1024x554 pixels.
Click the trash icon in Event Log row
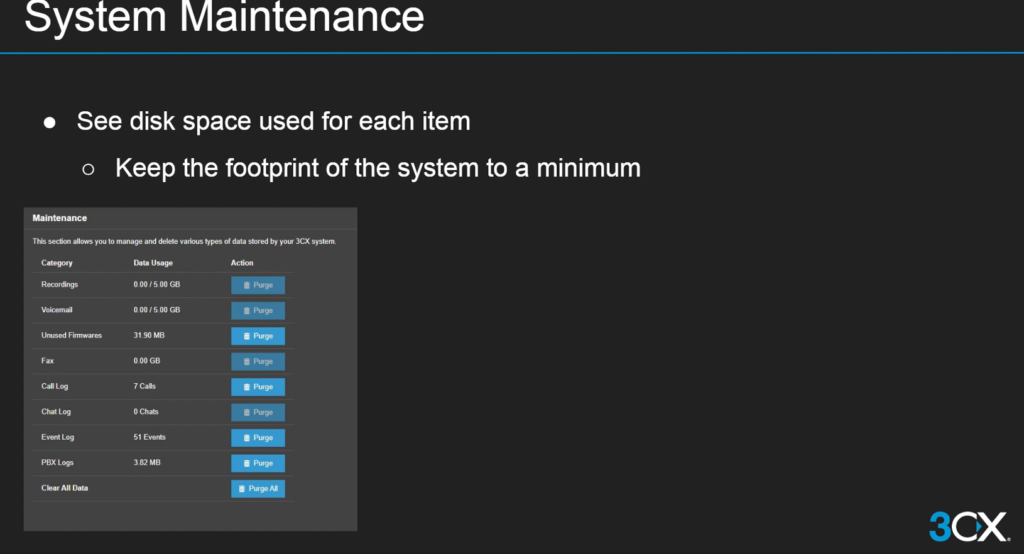point(247,438)
